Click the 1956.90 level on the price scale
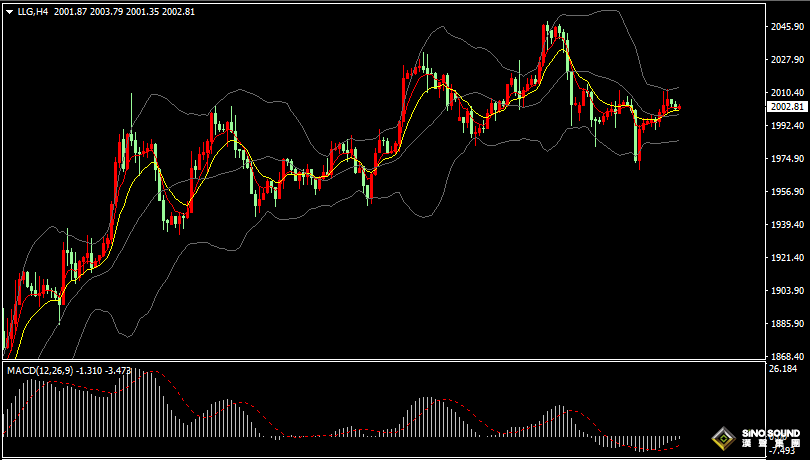Viewport: 810px width, 460px height. 787,192
